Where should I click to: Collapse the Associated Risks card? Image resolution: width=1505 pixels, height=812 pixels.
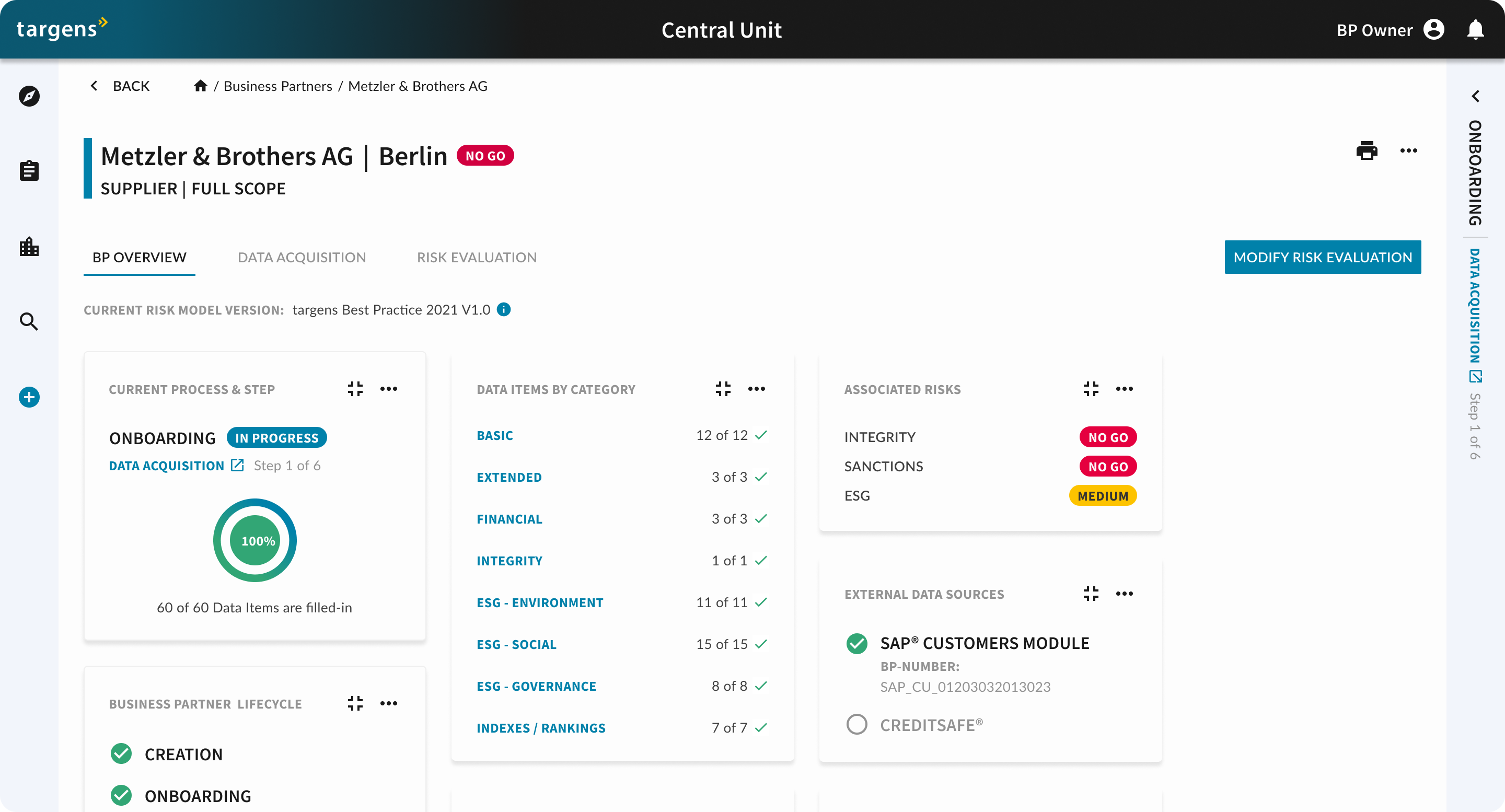[x=1091, y=389]
